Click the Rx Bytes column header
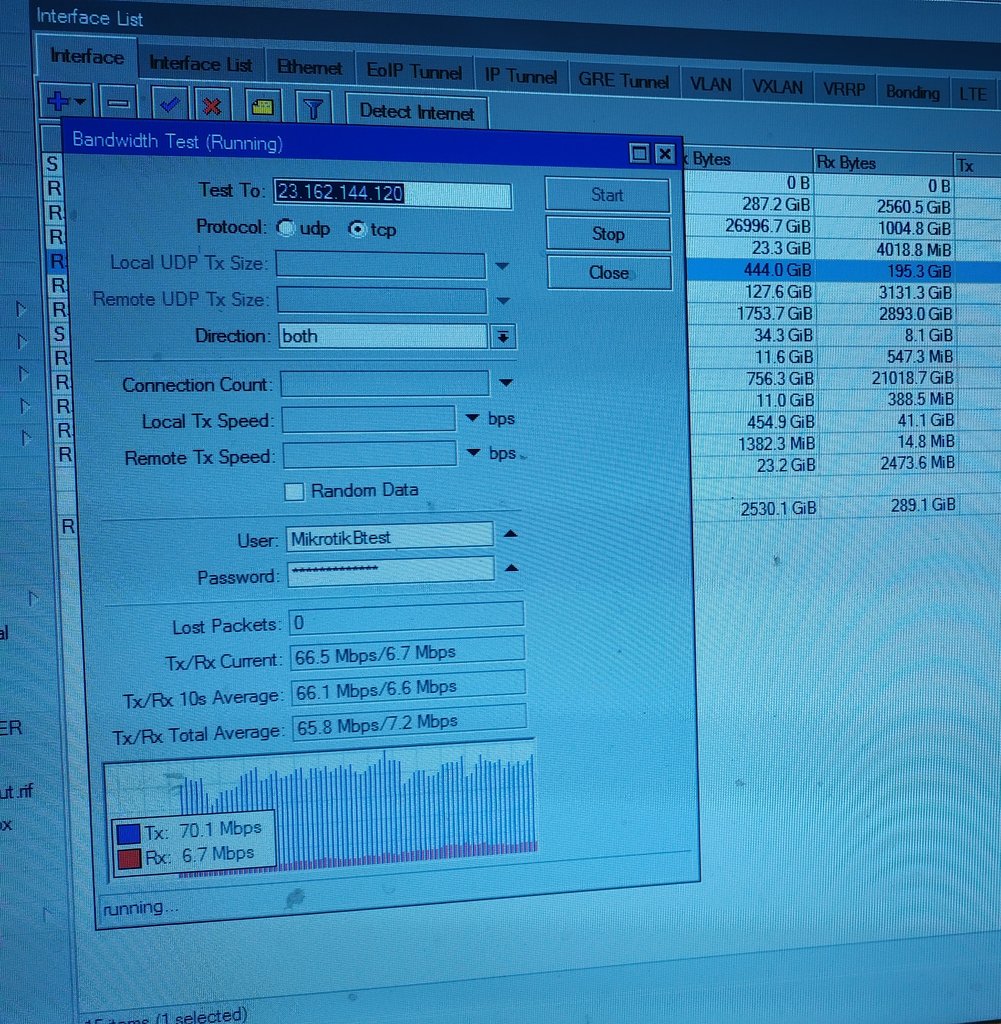The height and width of the screenshot is (1024, 1001). click(883, 163)
